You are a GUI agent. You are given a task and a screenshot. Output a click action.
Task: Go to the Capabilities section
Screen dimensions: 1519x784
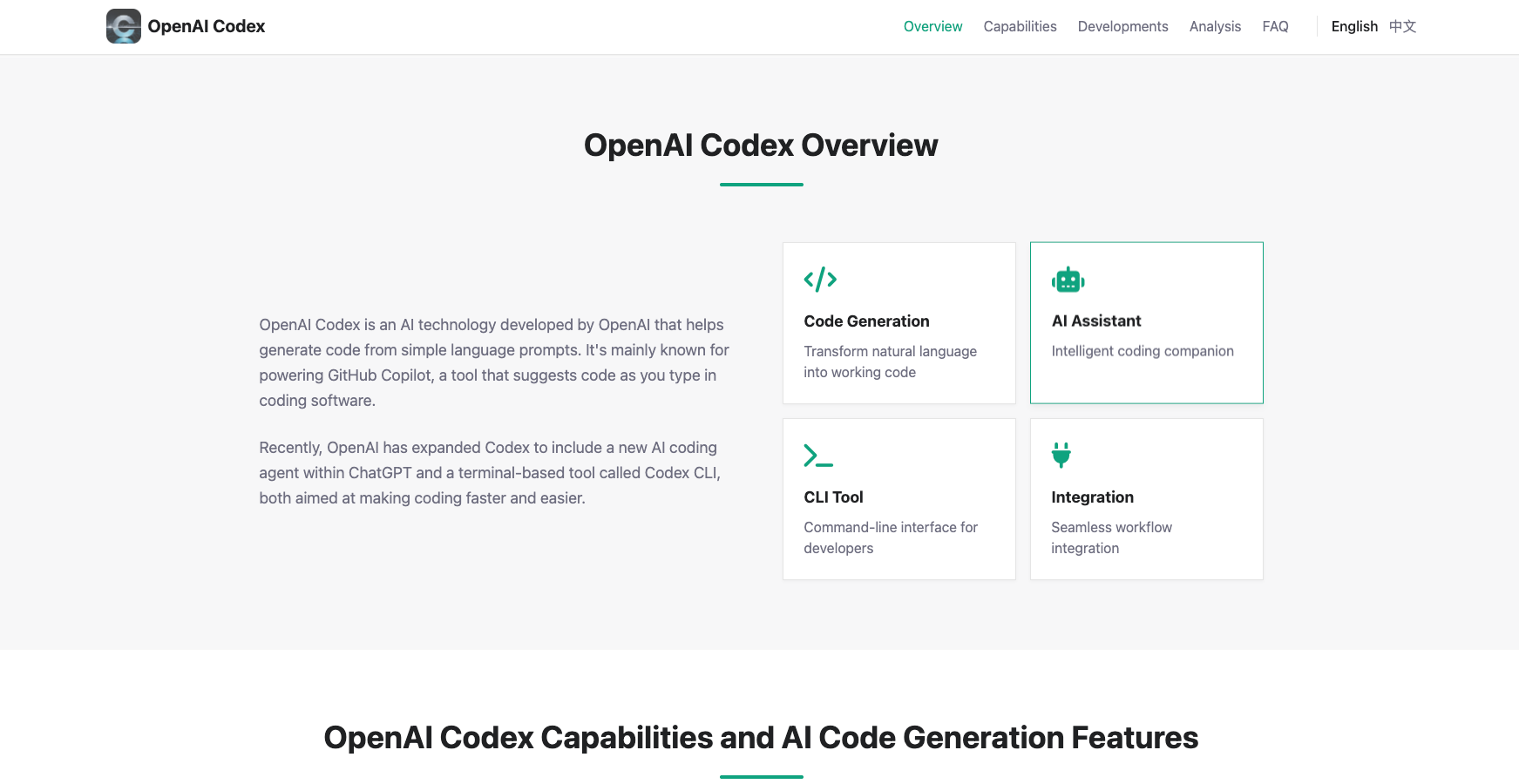click(1020, 26)
